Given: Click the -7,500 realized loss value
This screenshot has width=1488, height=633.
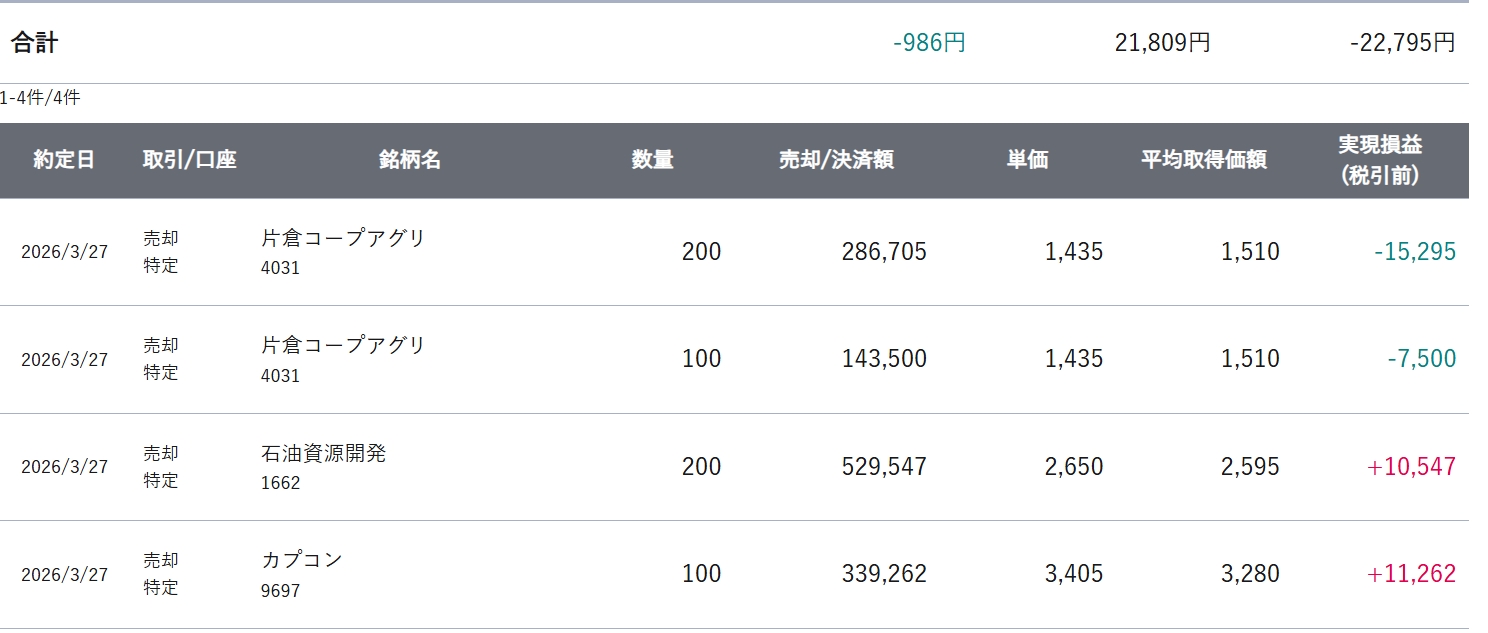Looking at the screenshot, I should 1421,359.
